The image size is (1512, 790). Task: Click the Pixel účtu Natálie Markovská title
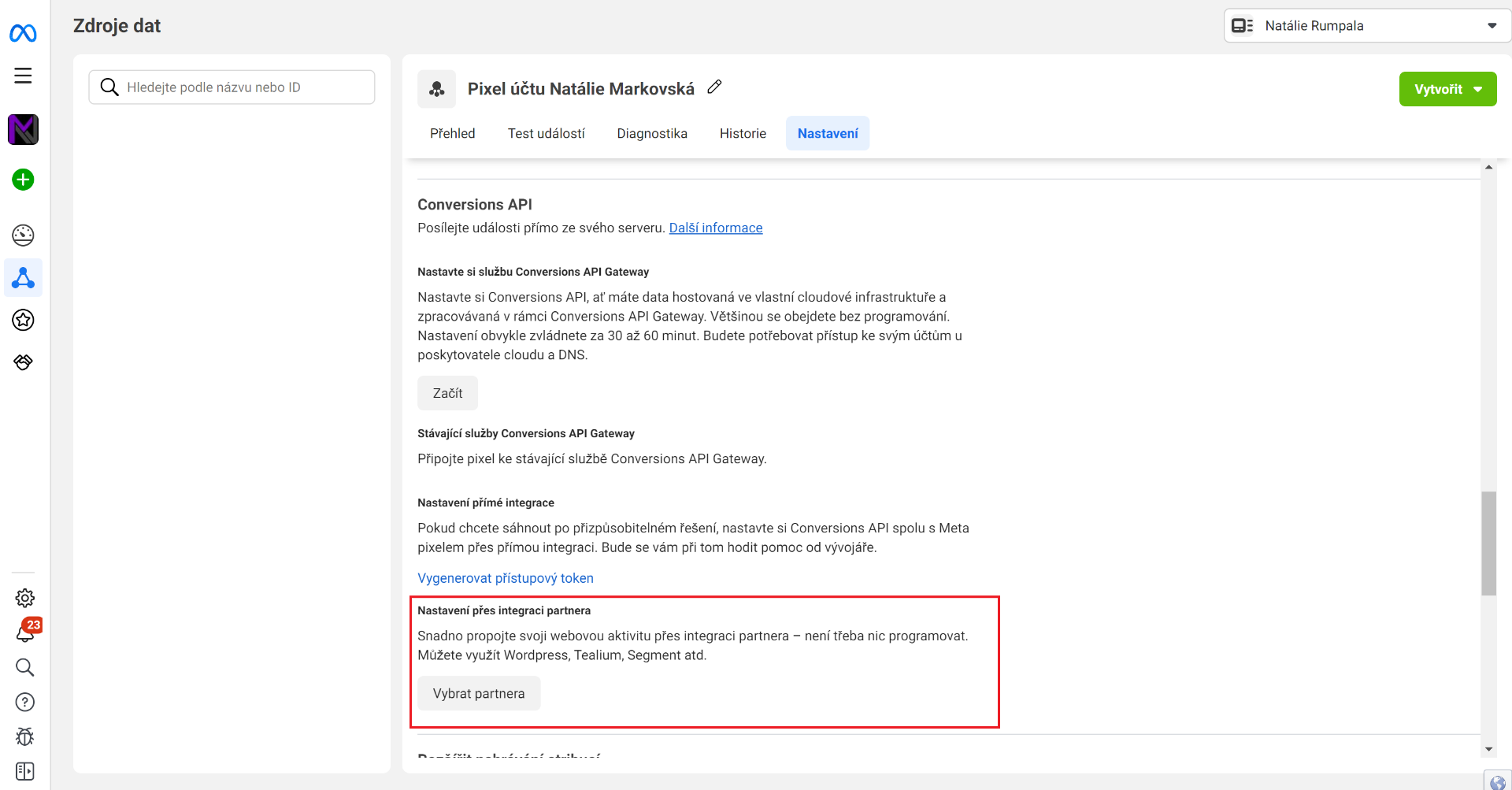pos(581,89)
